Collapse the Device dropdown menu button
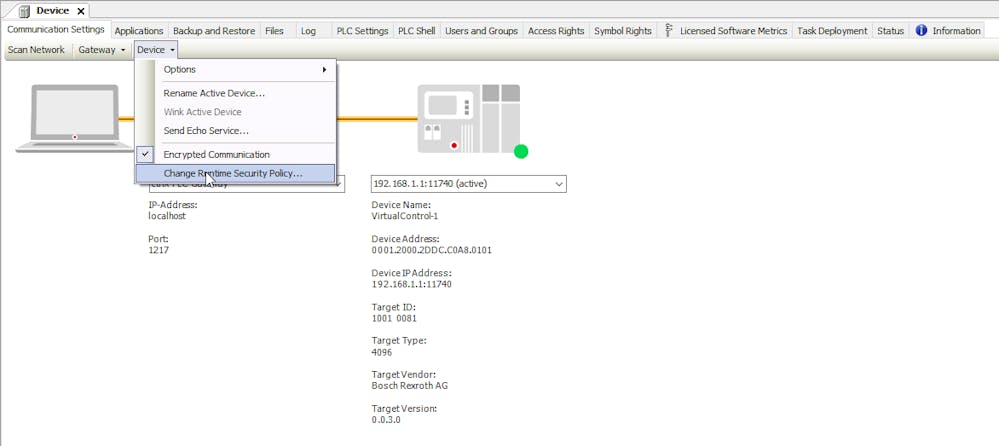This screenshot has width=999, height=446. click(x=156, y=50)
